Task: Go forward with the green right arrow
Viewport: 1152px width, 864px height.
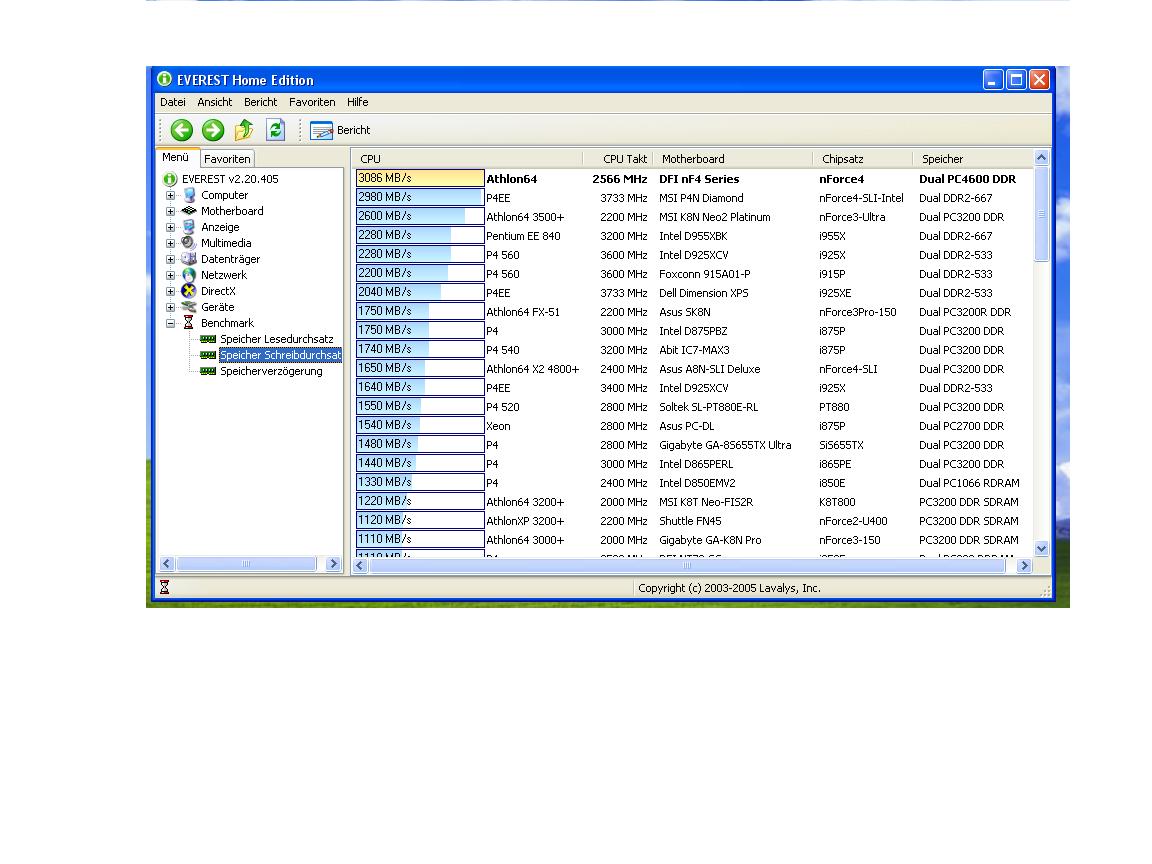Action: point(213,130)
